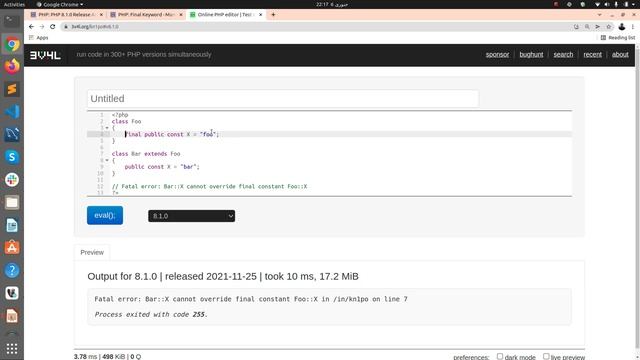Open LibreOffice Writer from the dock
640x360 pixels.
point(12,225)
